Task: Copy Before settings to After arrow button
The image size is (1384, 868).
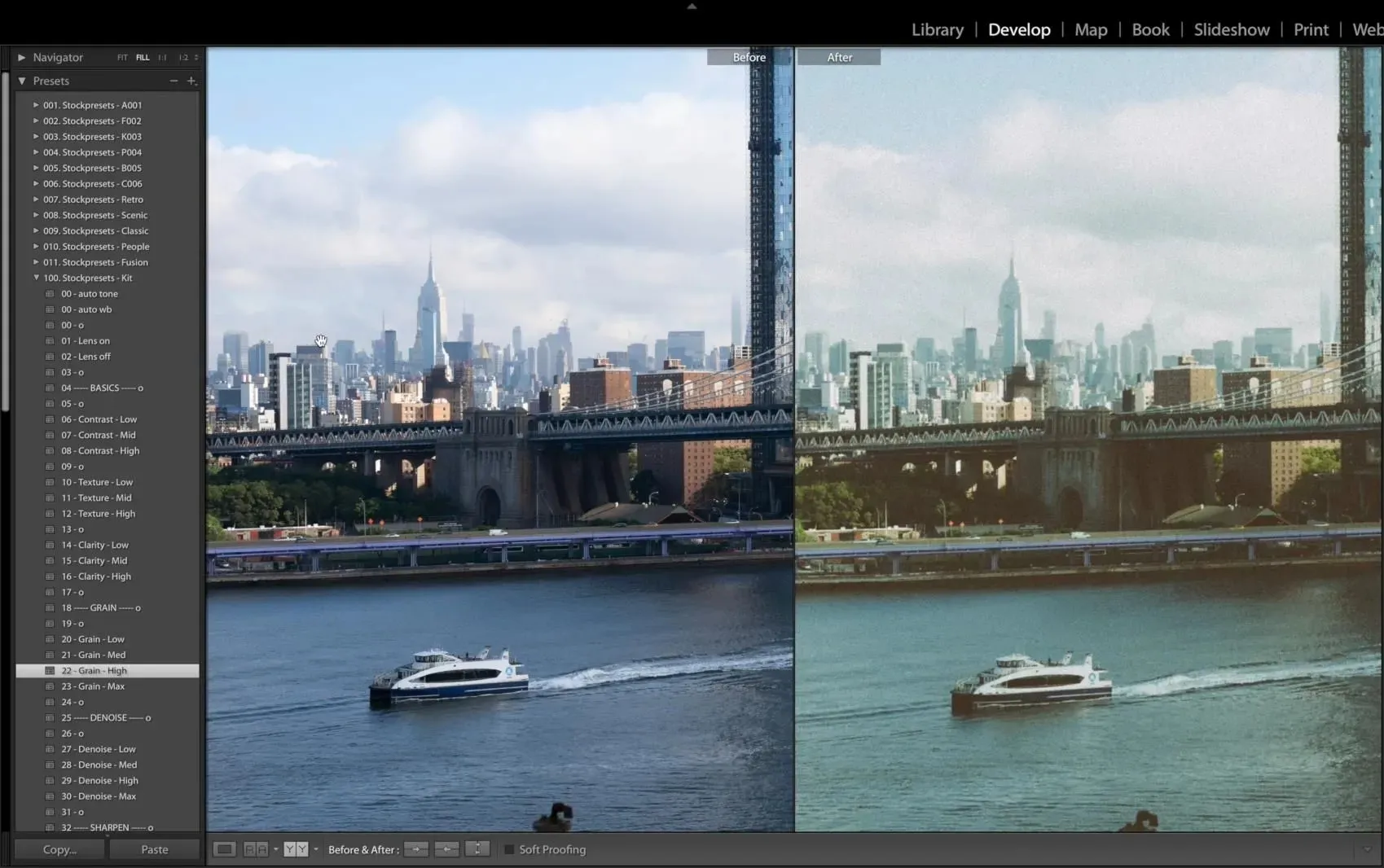Action: tap(416, 849)
